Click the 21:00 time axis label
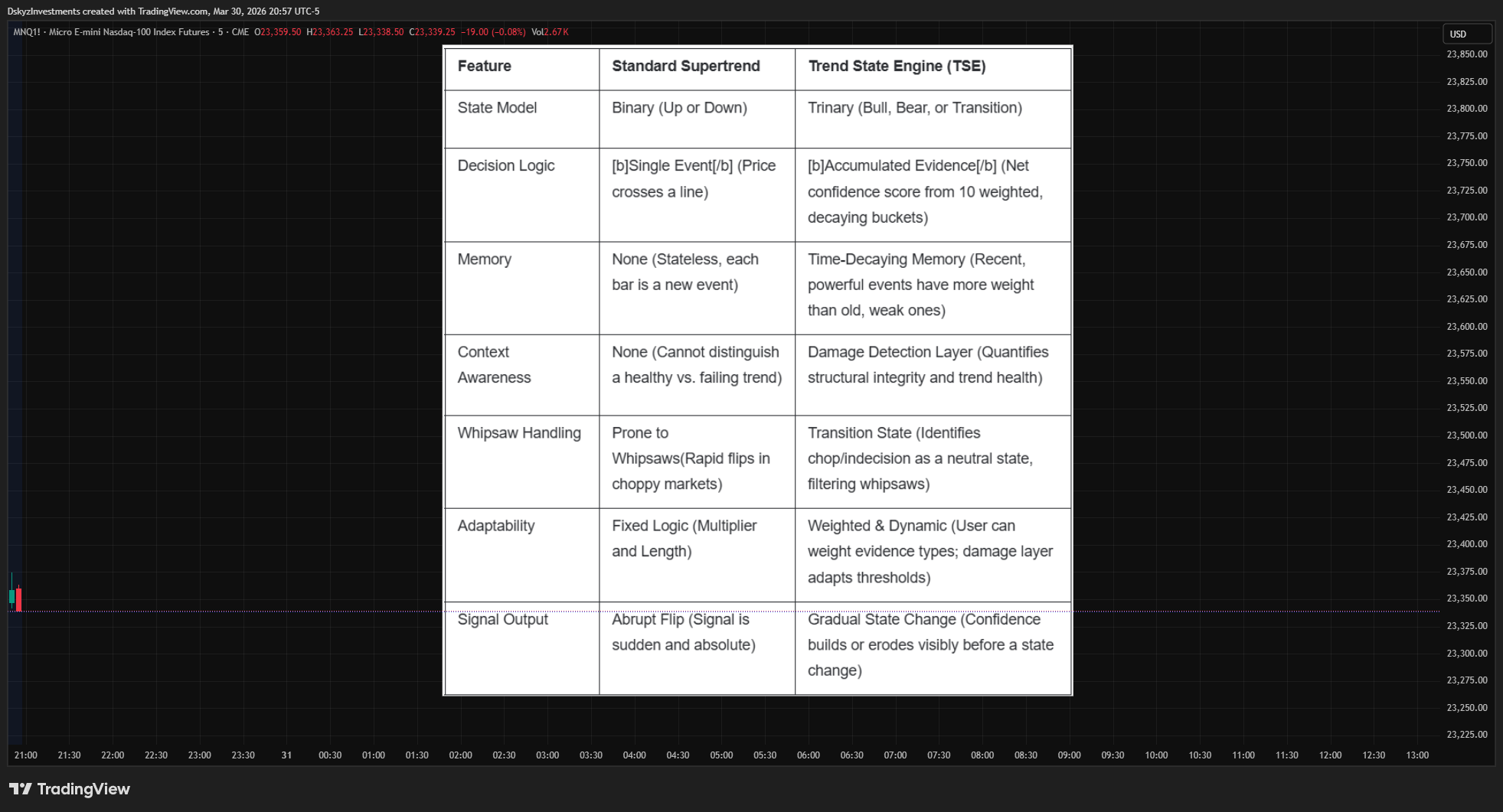Image resolution: width=1503 pixels, height=812 pixels. pyautogui.click(x=25, y=755)
